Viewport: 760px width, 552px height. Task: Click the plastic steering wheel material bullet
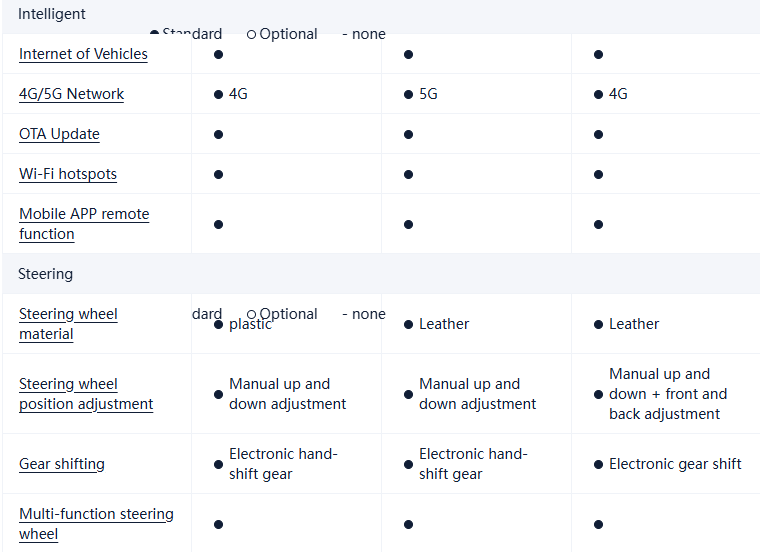click(218, 324)
